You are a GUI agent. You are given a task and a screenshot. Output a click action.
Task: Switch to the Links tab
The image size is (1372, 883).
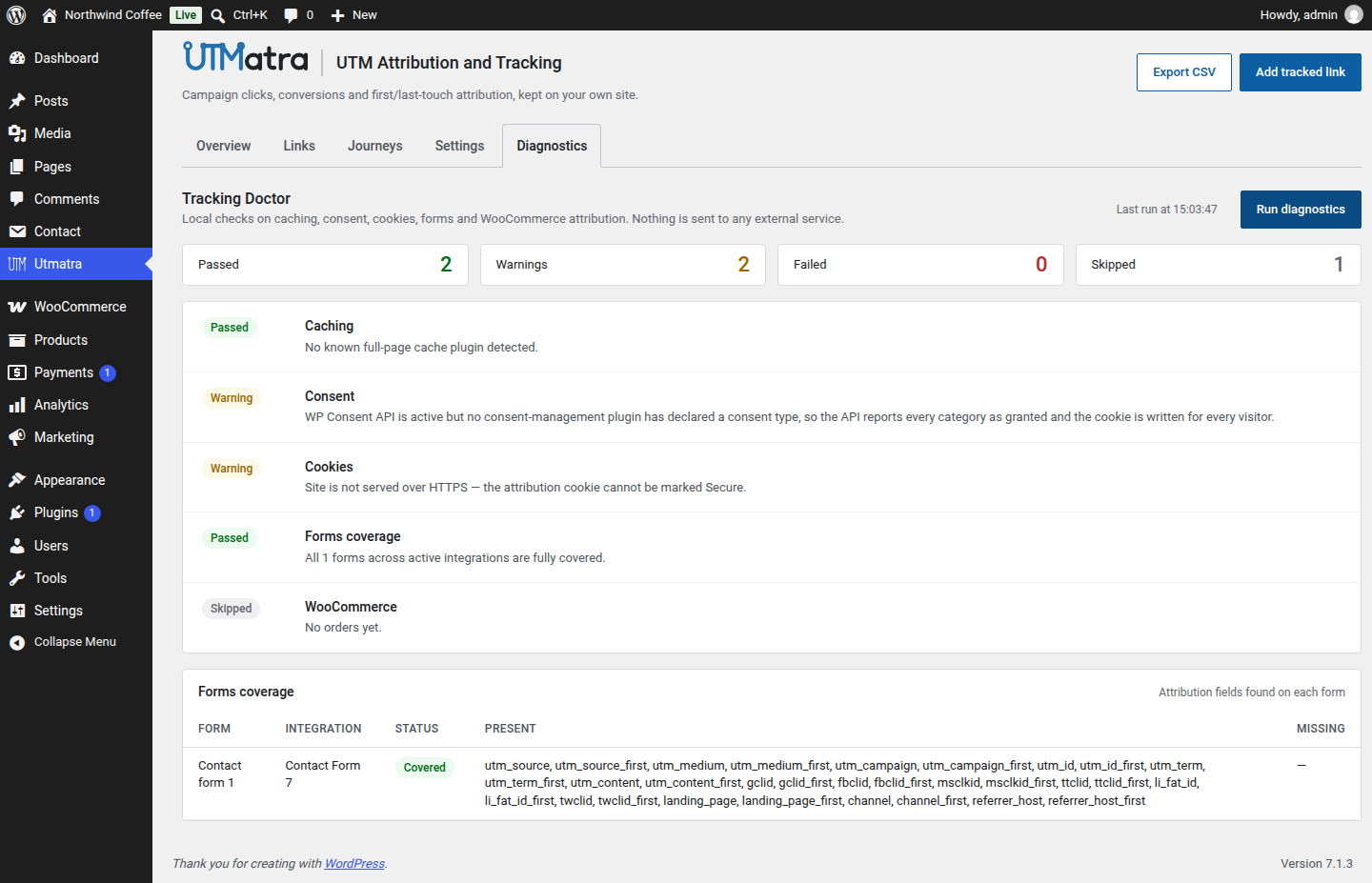point(299,146)
